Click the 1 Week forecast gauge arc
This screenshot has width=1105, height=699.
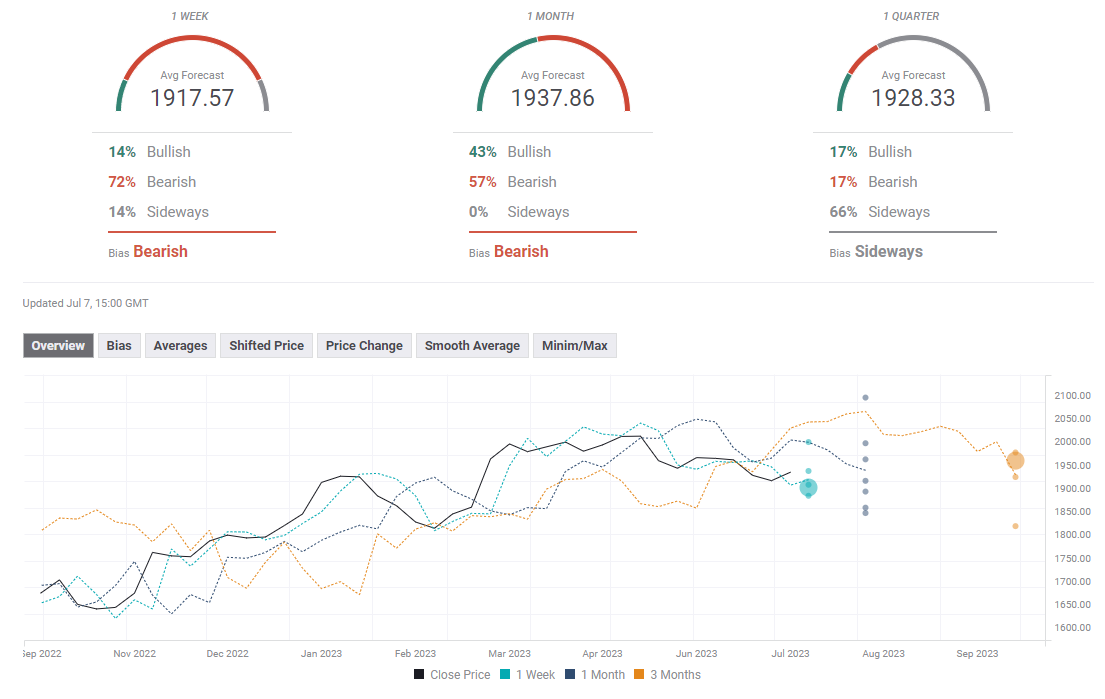(192, 40)
